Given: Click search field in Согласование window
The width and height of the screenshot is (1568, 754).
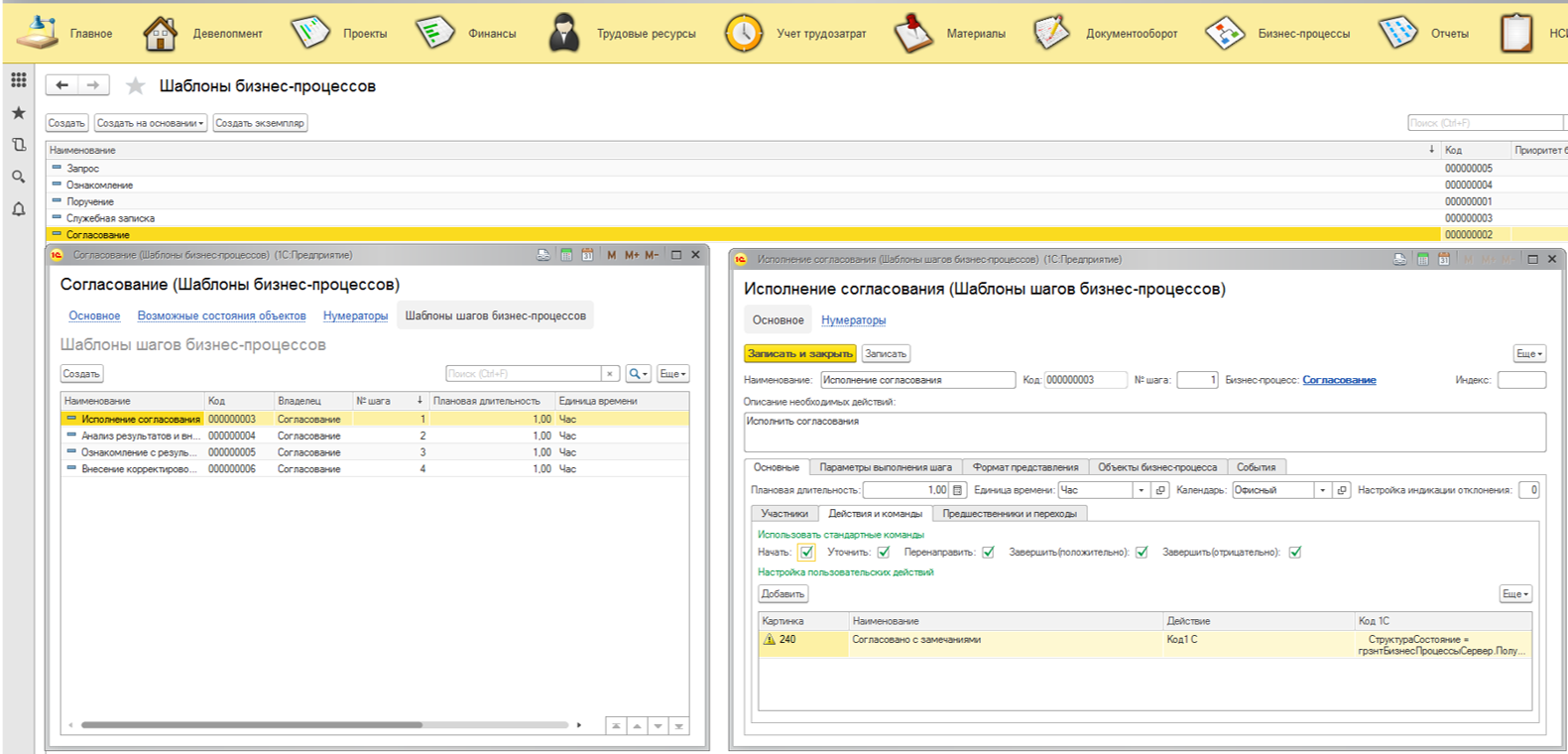Looking at the screenshot, I should [524, 374].
